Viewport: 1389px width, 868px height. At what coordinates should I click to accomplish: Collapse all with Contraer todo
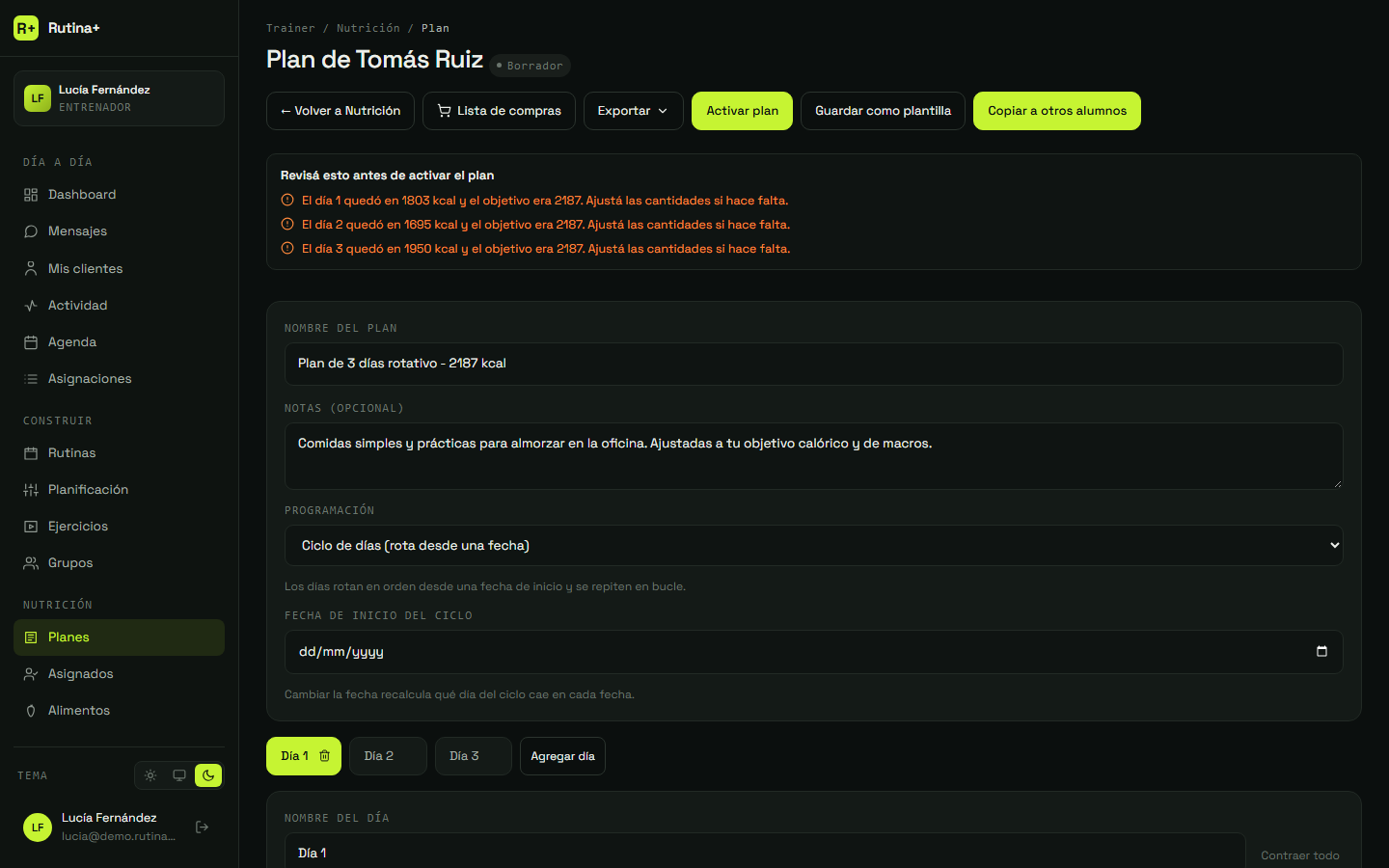click(x=1299, y=855)
